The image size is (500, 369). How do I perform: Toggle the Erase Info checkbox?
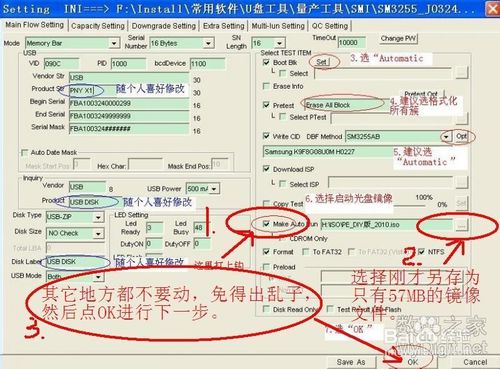(x=266, y=86)
